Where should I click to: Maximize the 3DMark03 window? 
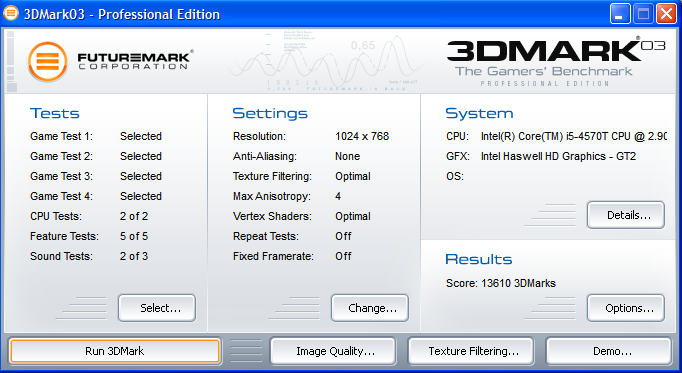(x=643, y=13)
